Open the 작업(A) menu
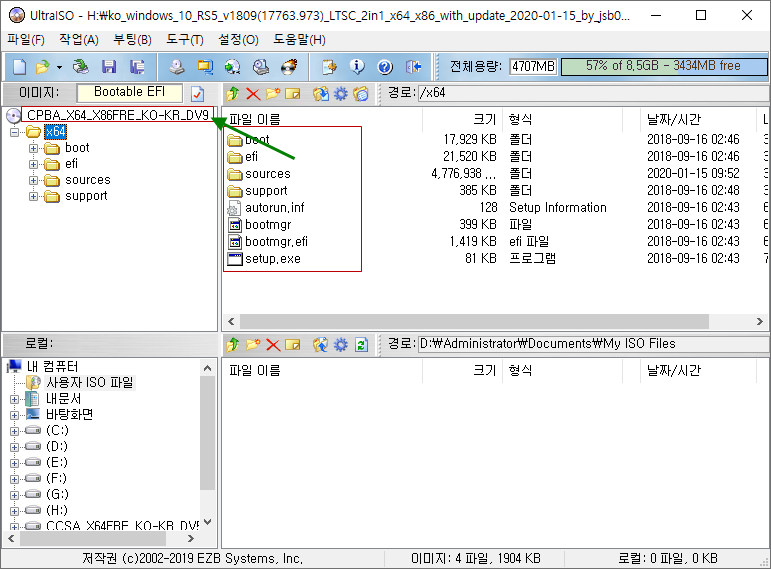The width and height of the screenshot is (771, 569). (x=79, y=40)
